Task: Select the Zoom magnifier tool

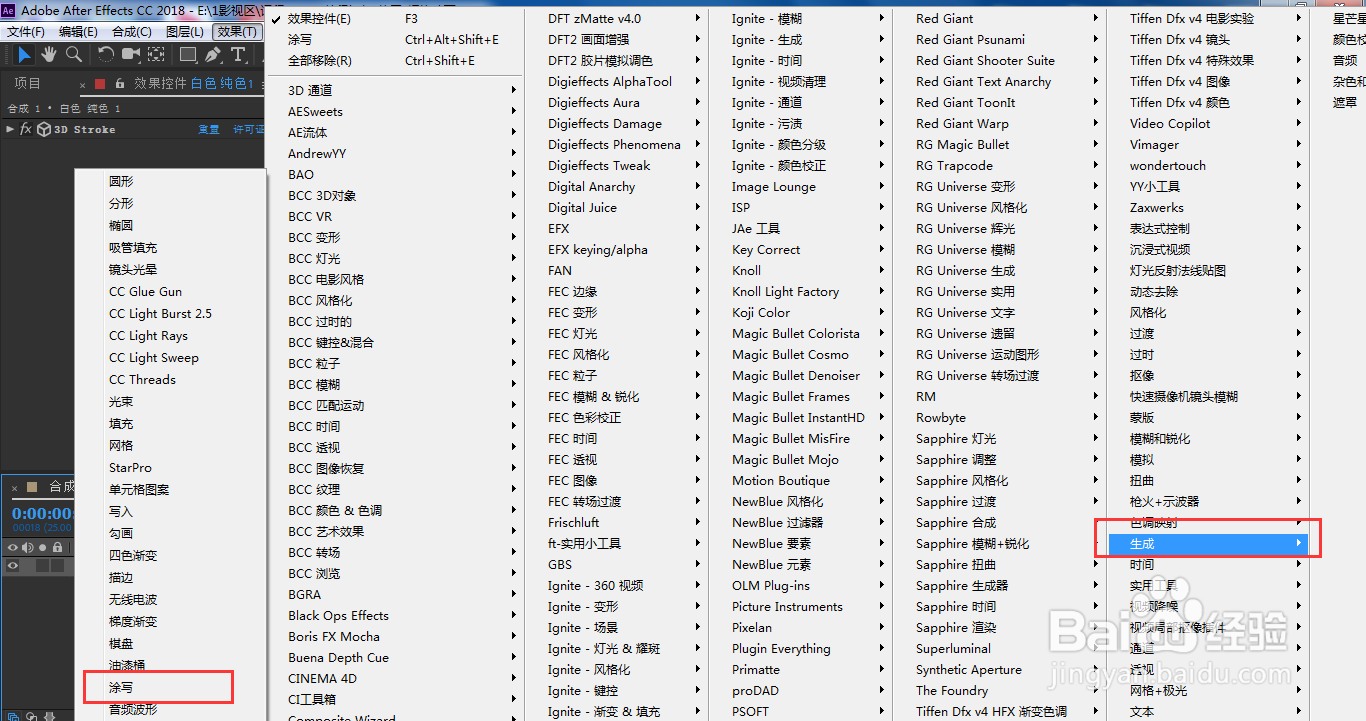Action: pyautogui.click(x=74, y=54)
